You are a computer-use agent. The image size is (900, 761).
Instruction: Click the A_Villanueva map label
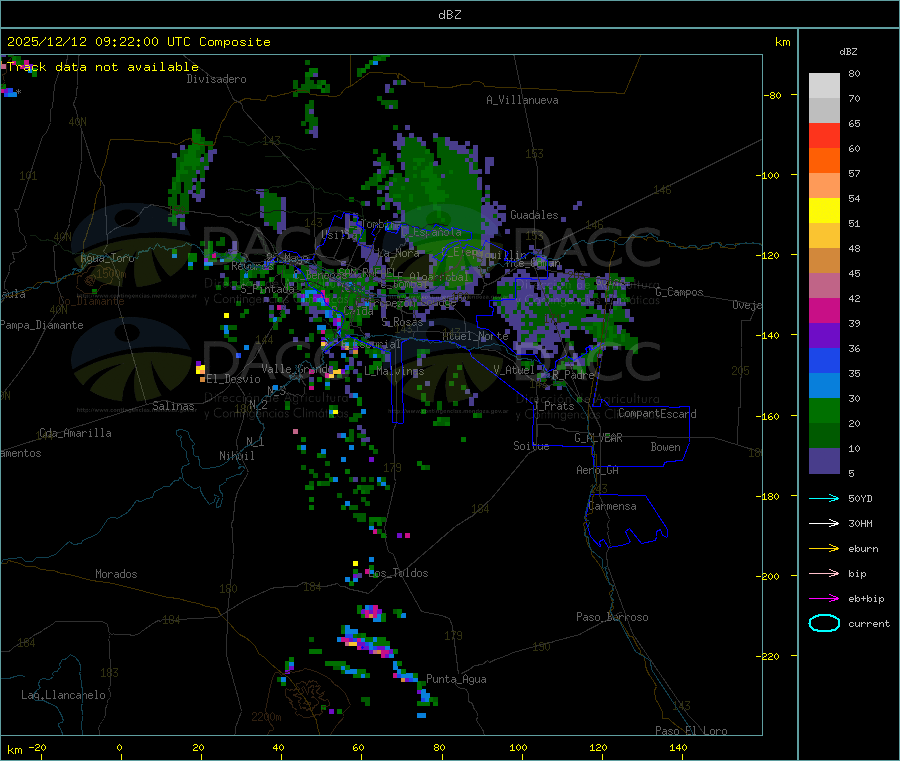[x=522, y=100]
